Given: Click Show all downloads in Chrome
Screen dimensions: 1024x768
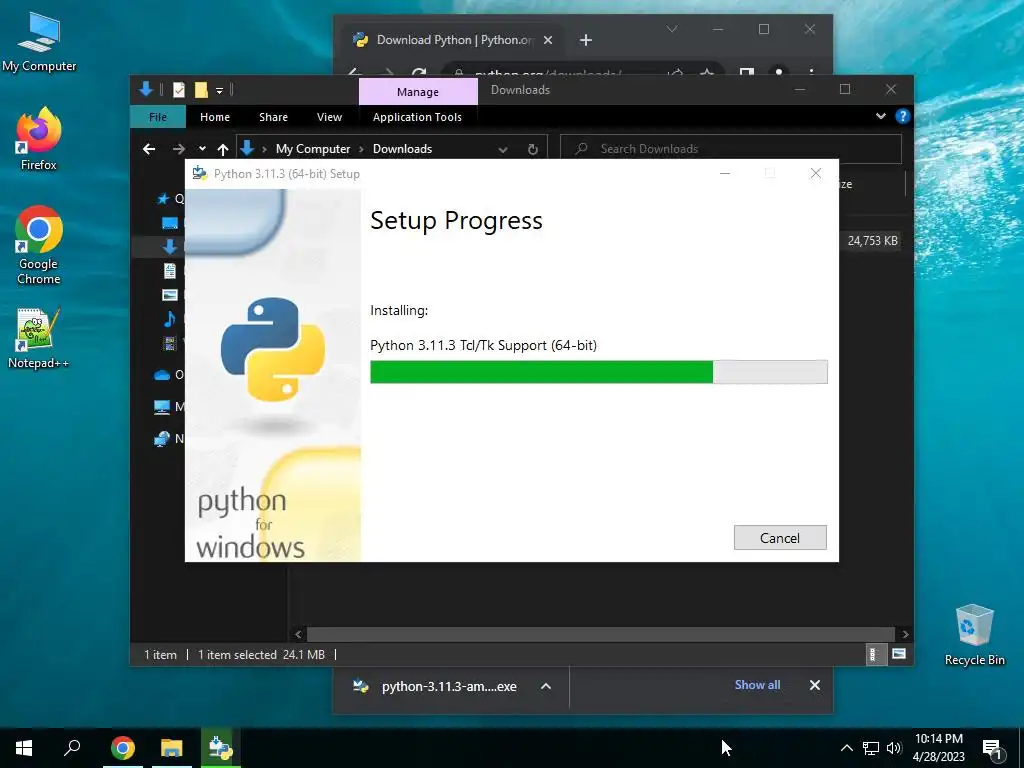Looking at the screenshot, I should [x=757, y=684].
